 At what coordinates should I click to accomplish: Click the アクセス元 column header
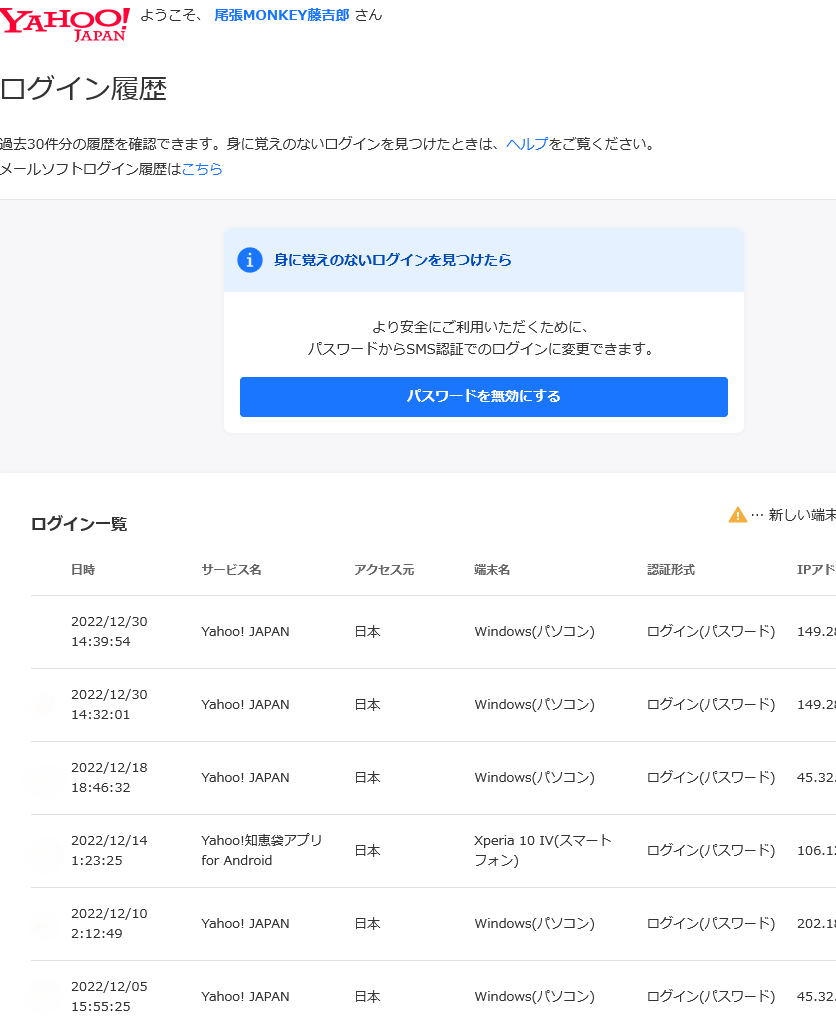point(384,570)
